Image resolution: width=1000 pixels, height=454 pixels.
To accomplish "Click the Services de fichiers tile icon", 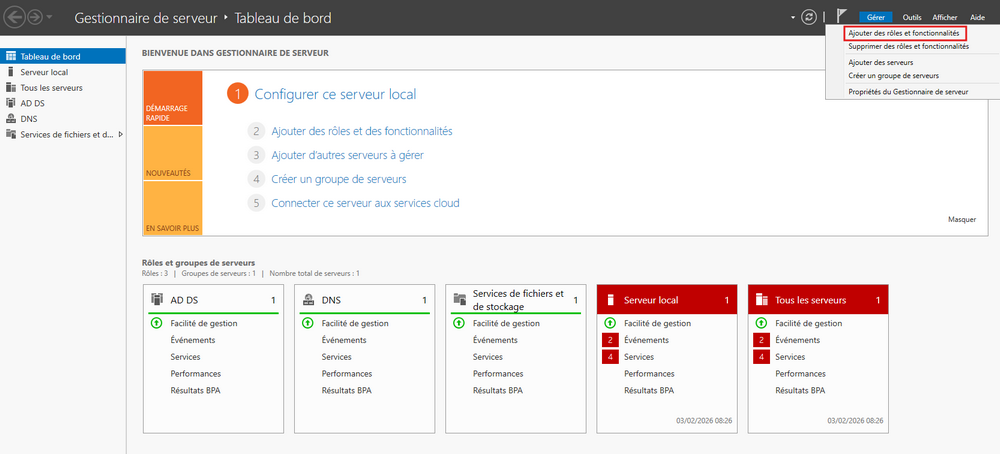I will click(x=460, y=300).
